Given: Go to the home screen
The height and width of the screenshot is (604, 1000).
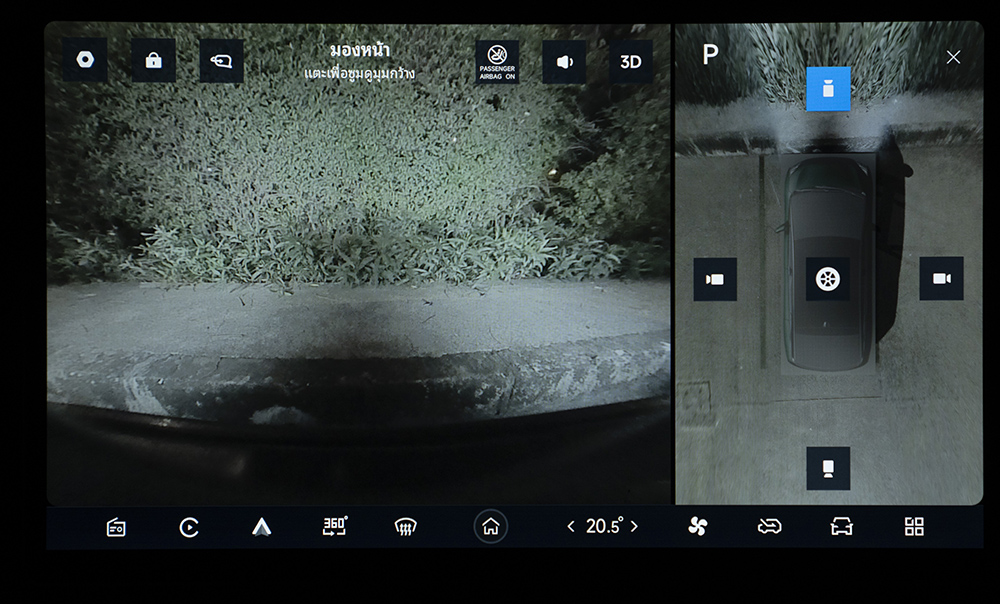Looking at the screenshot, I should pyautogui.click(x=490, y=527).
